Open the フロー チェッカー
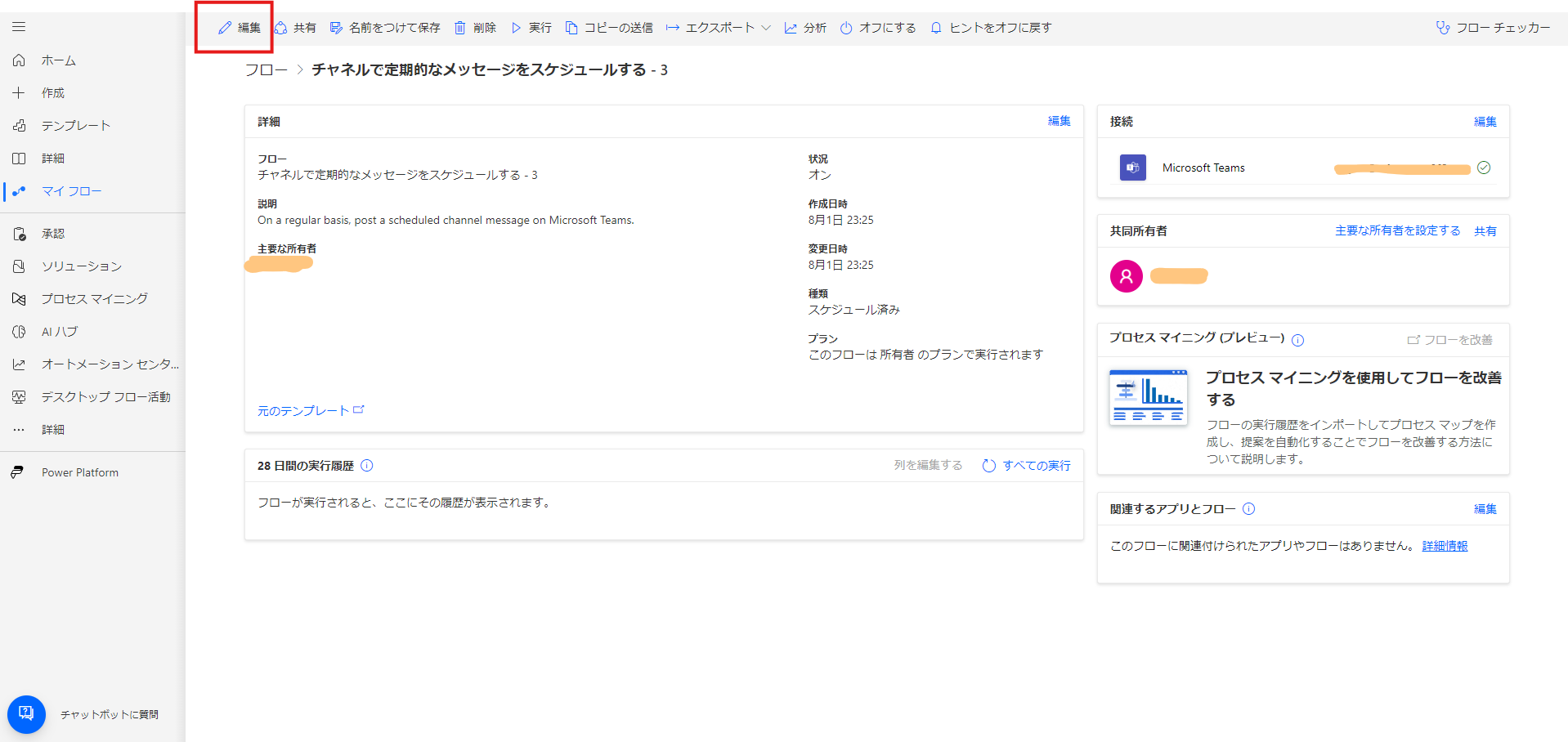1568x742 pixels. click(1493, 28)
